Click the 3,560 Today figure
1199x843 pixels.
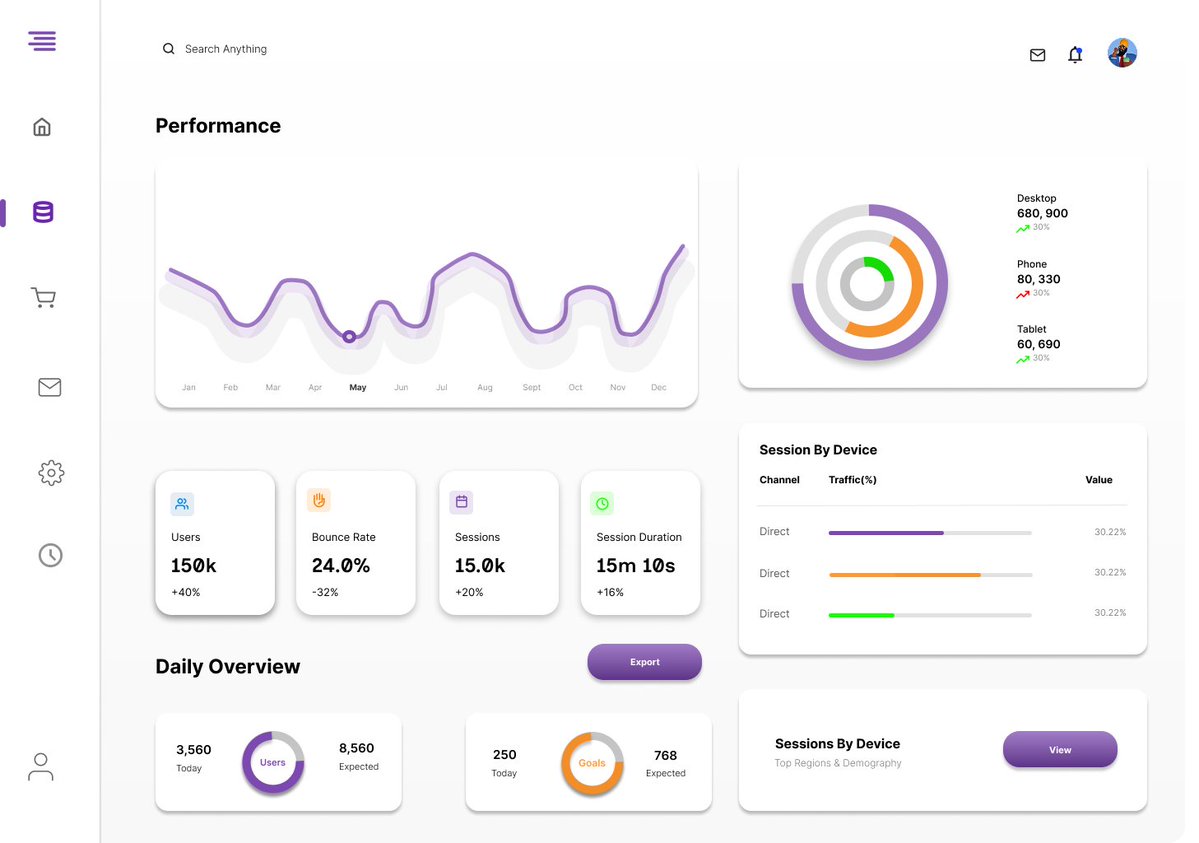pyautogui.click(x=193, y=750)
